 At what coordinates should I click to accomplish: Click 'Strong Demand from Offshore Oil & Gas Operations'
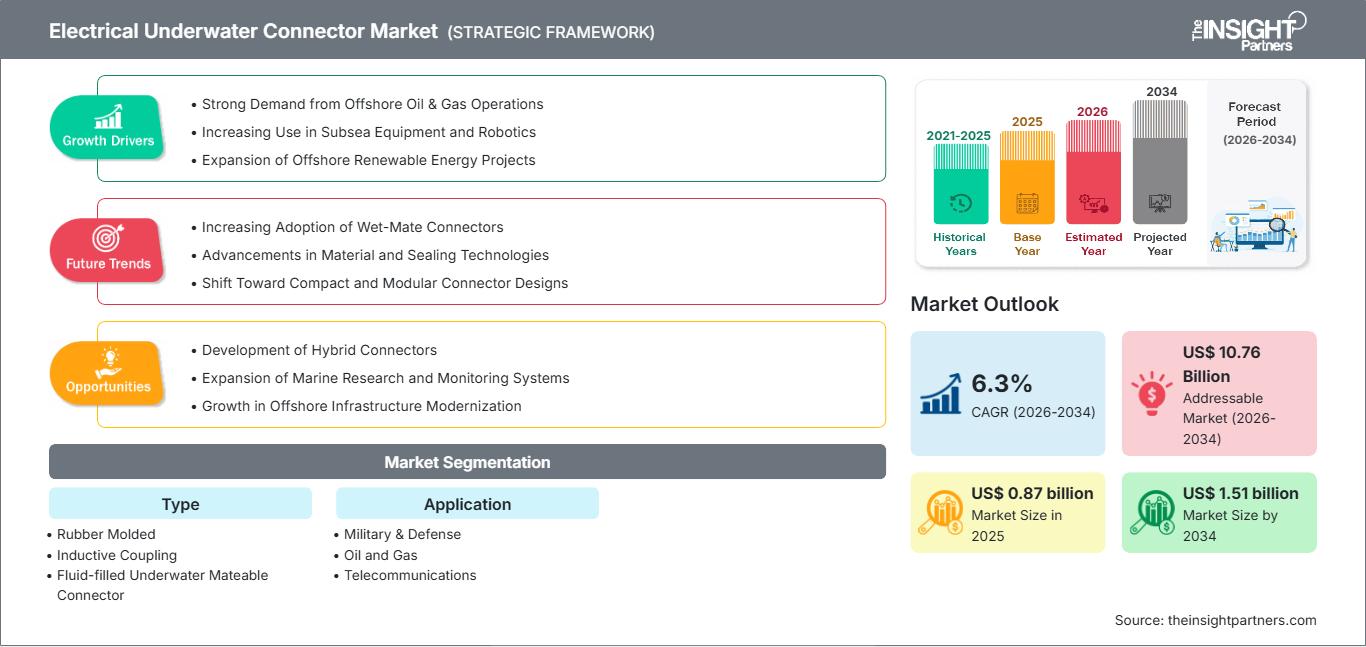click(x=372, y=104)
